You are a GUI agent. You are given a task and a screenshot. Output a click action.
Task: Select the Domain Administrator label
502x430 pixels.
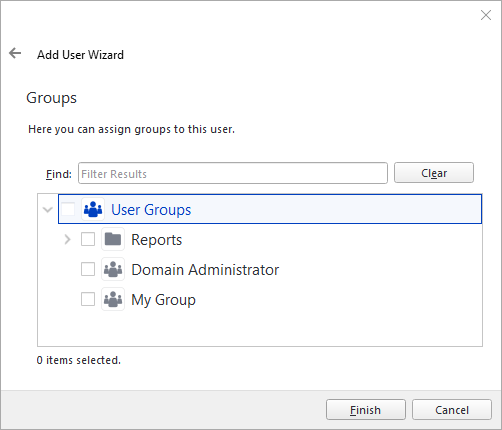click(205, 270)
